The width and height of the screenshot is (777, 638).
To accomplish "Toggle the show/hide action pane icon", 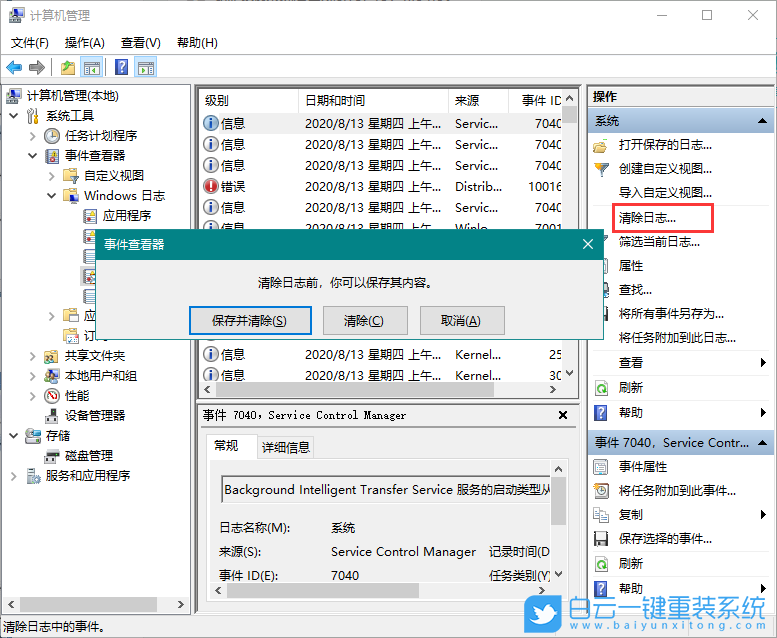I will [x=146, y=67].
